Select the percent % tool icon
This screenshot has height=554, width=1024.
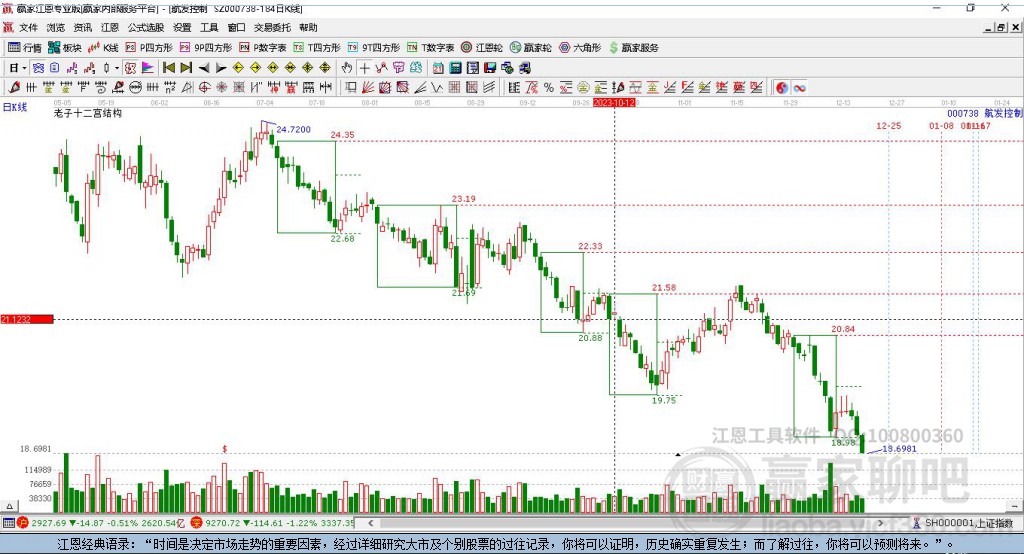coord(549,88)
